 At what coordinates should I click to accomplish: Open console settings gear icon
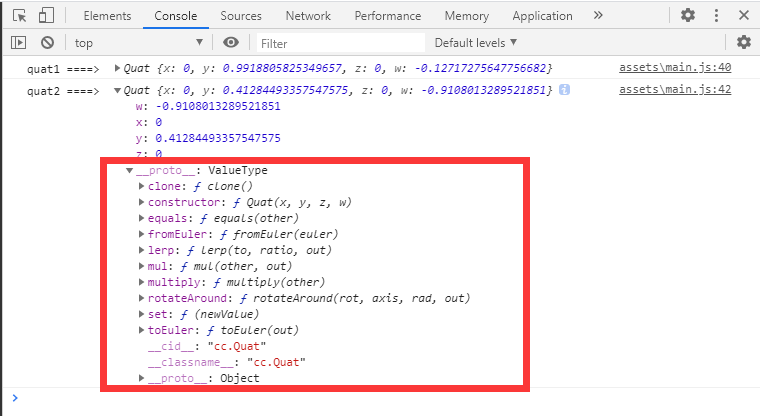click(x=743, y=42)
